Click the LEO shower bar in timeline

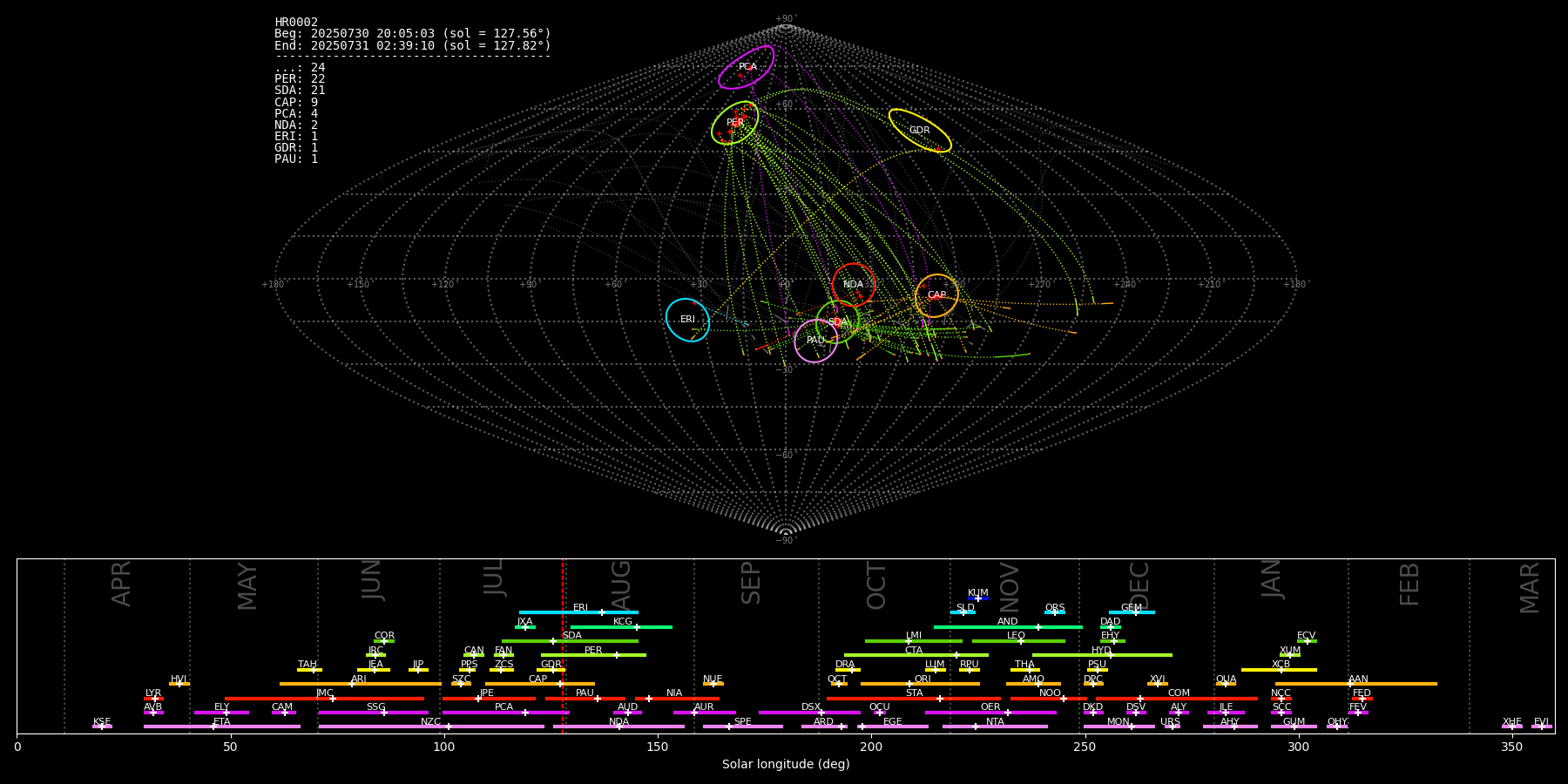point(1018,641)
